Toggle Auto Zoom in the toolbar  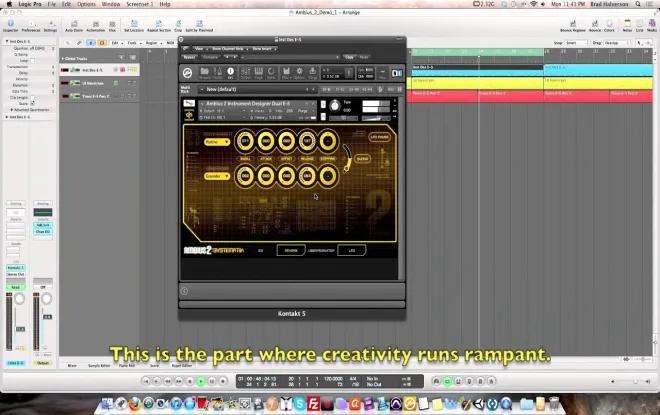(74, 25)
